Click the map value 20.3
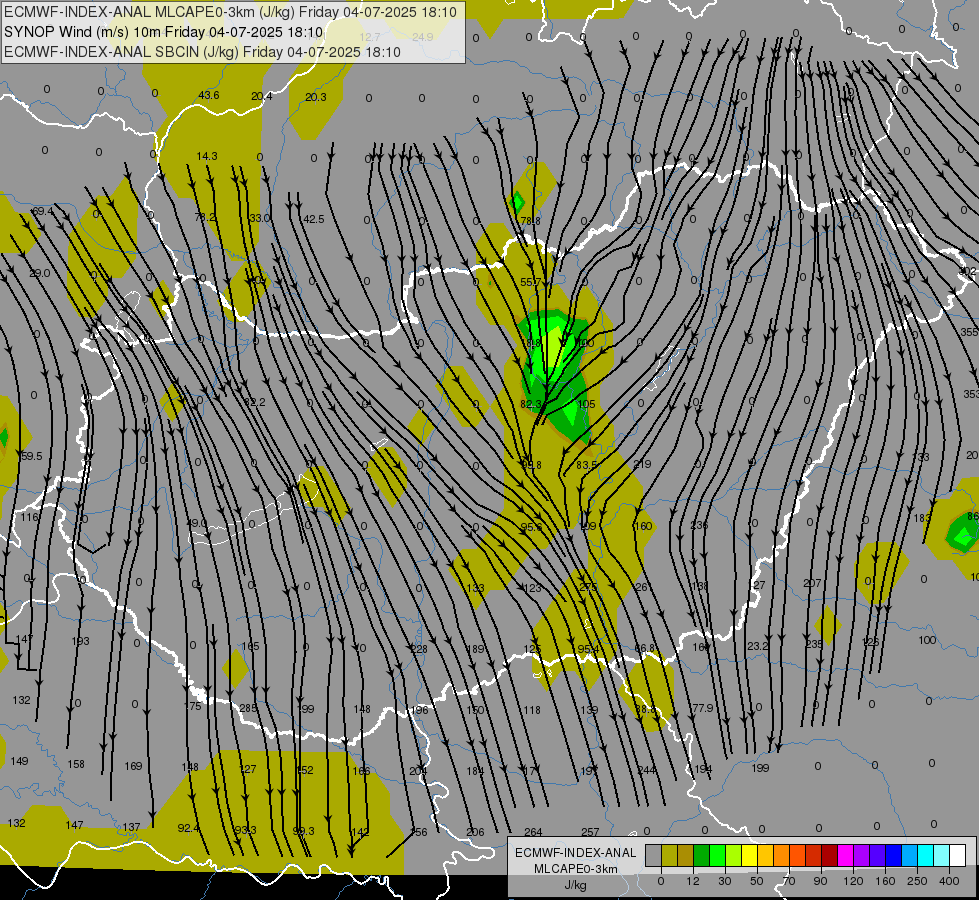Viewport: 979px width, 900px height. coord(316,97)
